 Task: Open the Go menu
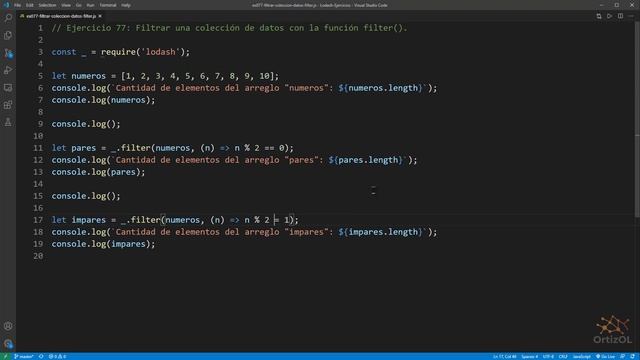79,5
